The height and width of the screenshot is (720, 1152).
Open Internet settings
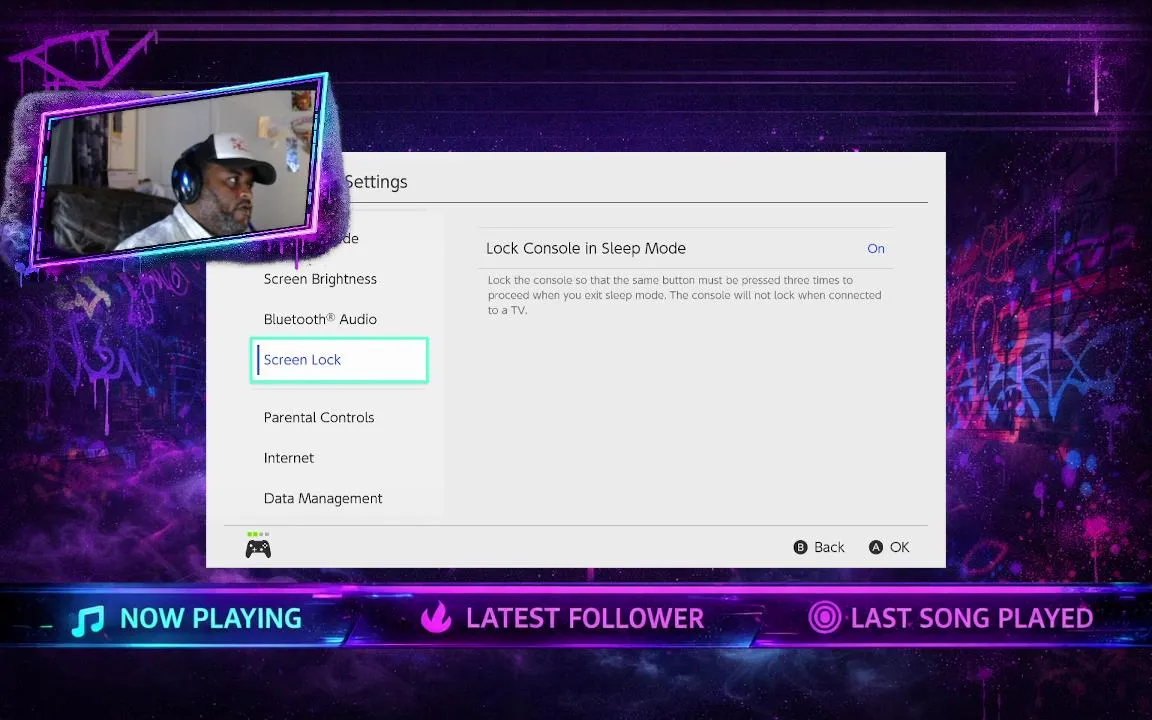click(x=289, y=458)
